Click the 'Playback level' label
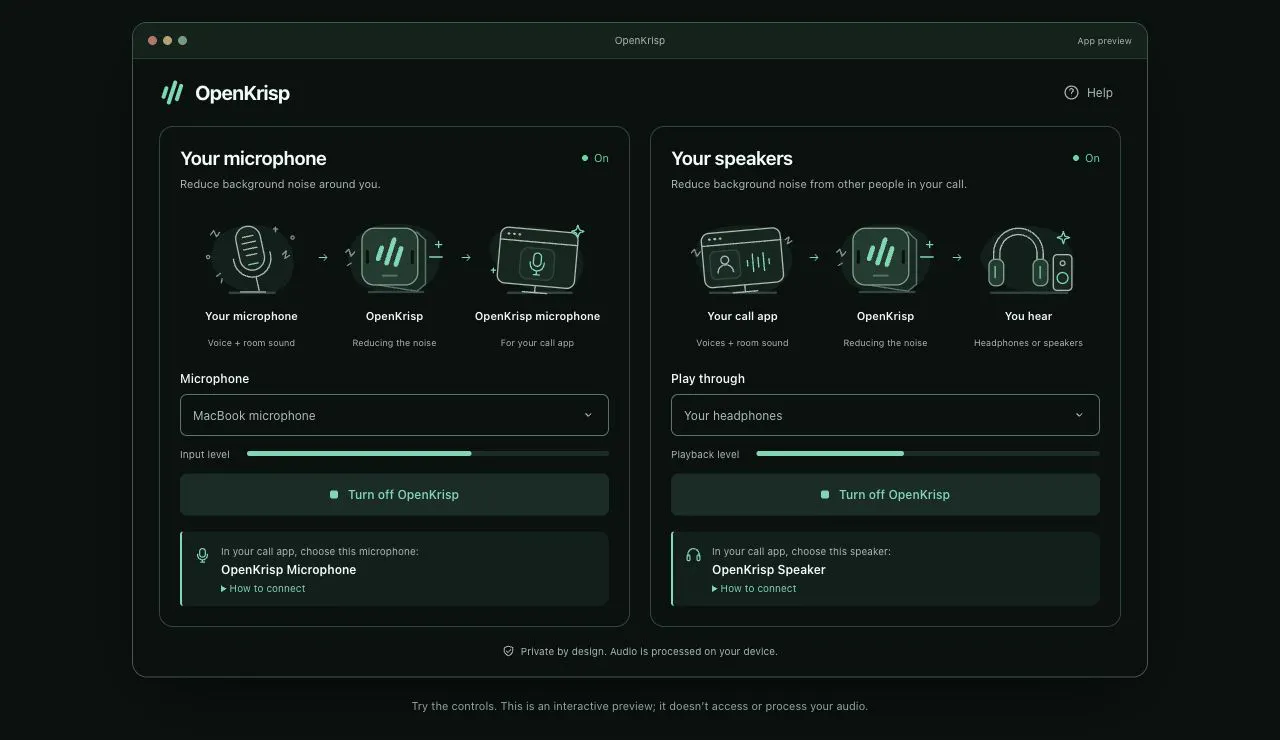 tap(705, 454)
